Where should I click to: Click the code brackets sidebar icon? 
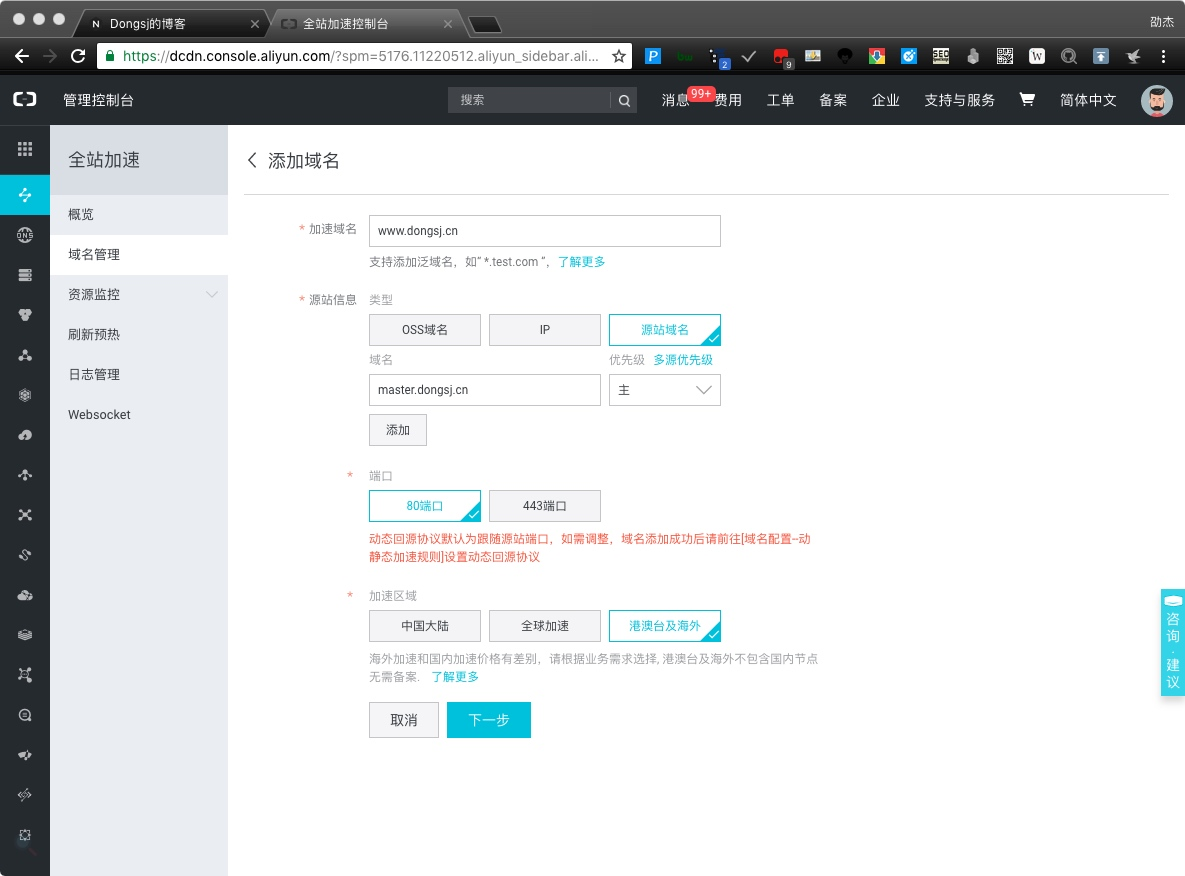point(25,794)
